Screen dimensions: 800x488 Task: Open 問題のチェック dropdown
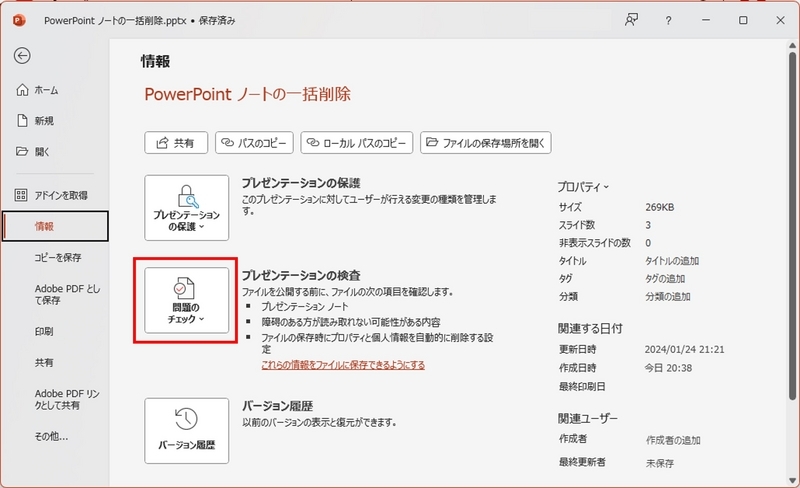tap(187, 300)
